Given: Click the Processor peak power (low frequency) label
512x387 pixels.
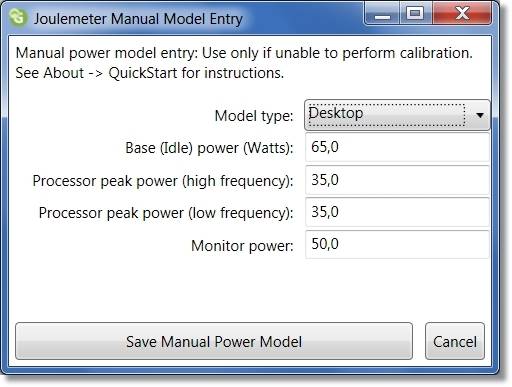Looking at the screenshot, I should pos(166,213).
